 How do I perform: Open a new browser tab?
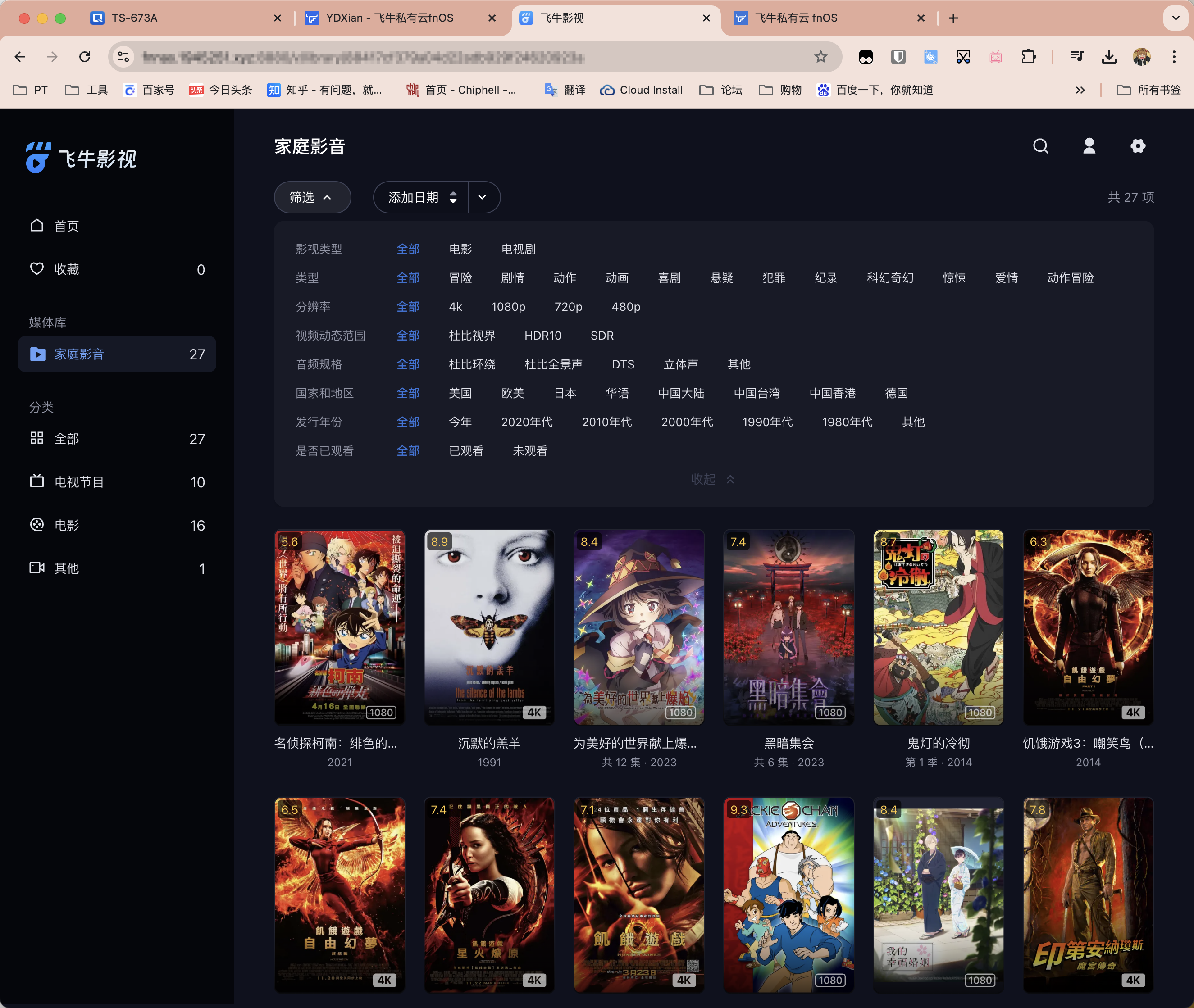click(953, 18)
